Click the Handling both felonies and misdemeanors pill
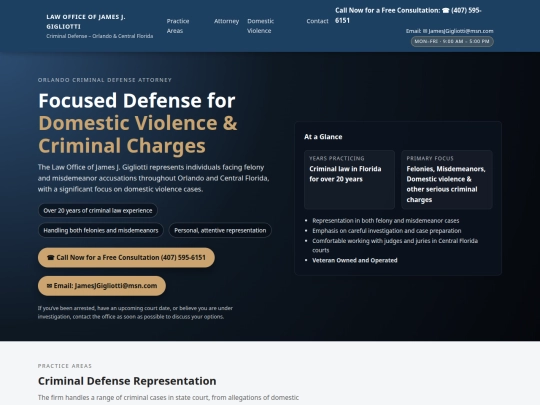 click(101, 230)
